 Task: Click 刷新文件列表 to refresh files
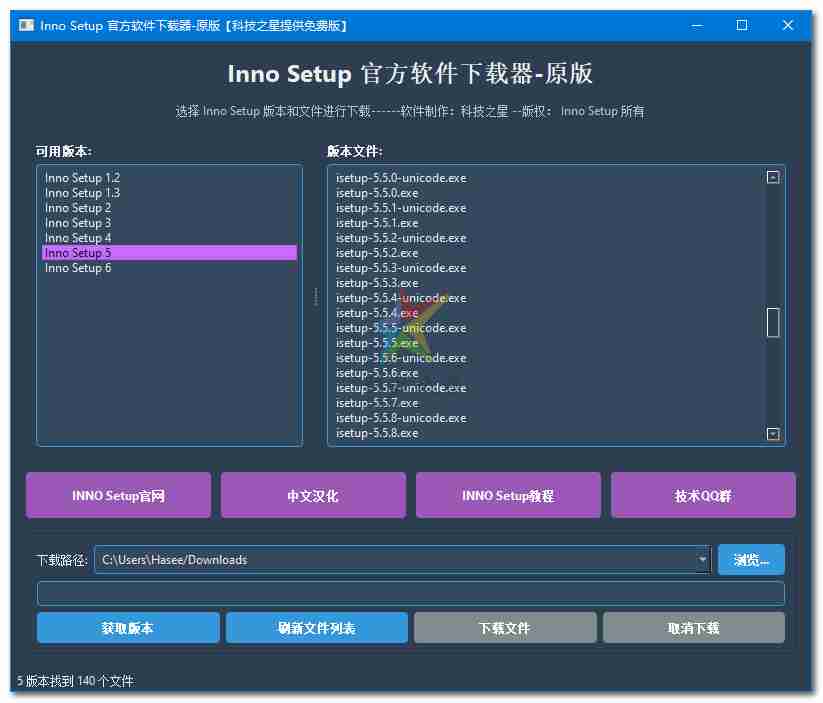click(316, 628)
